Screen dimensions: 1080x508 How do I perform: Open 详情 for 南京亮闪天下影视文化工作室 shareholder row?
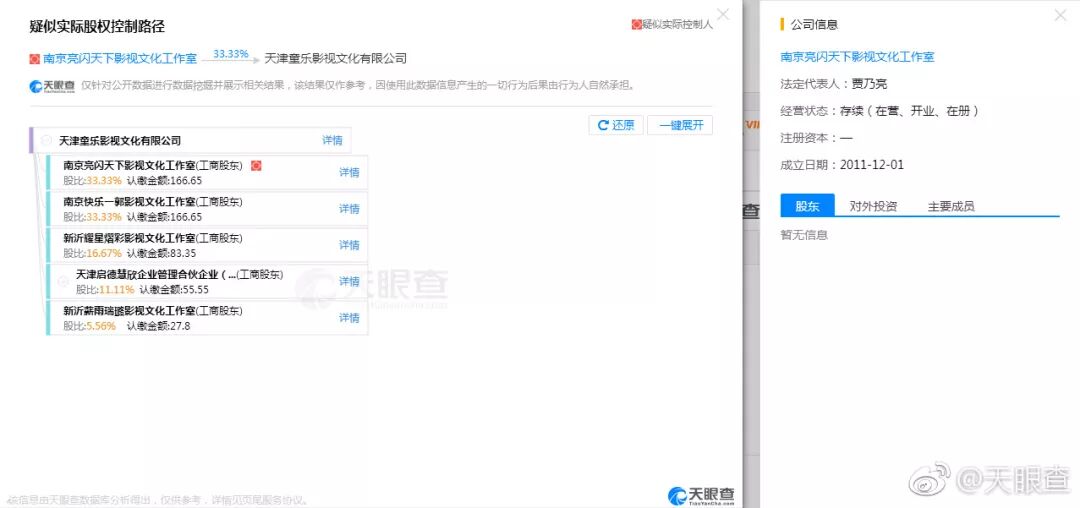(x=349, y=173)
